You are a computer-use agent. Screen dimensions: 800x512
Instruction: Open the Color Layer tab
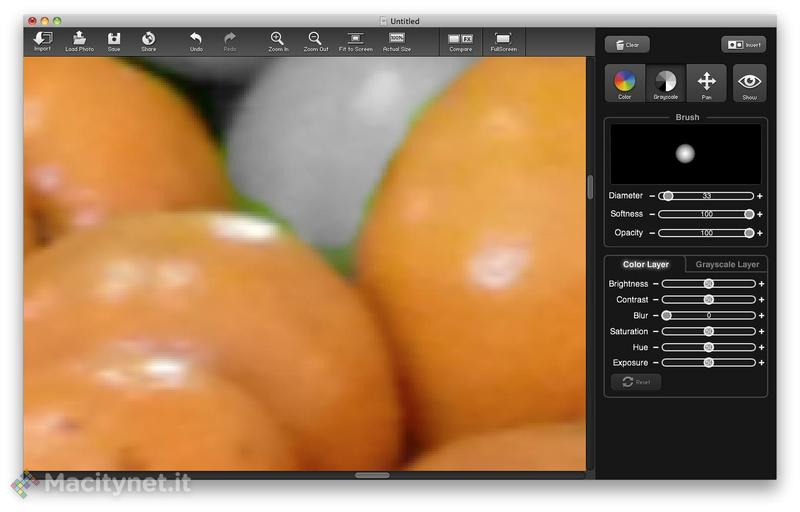(x=645, y=265)
